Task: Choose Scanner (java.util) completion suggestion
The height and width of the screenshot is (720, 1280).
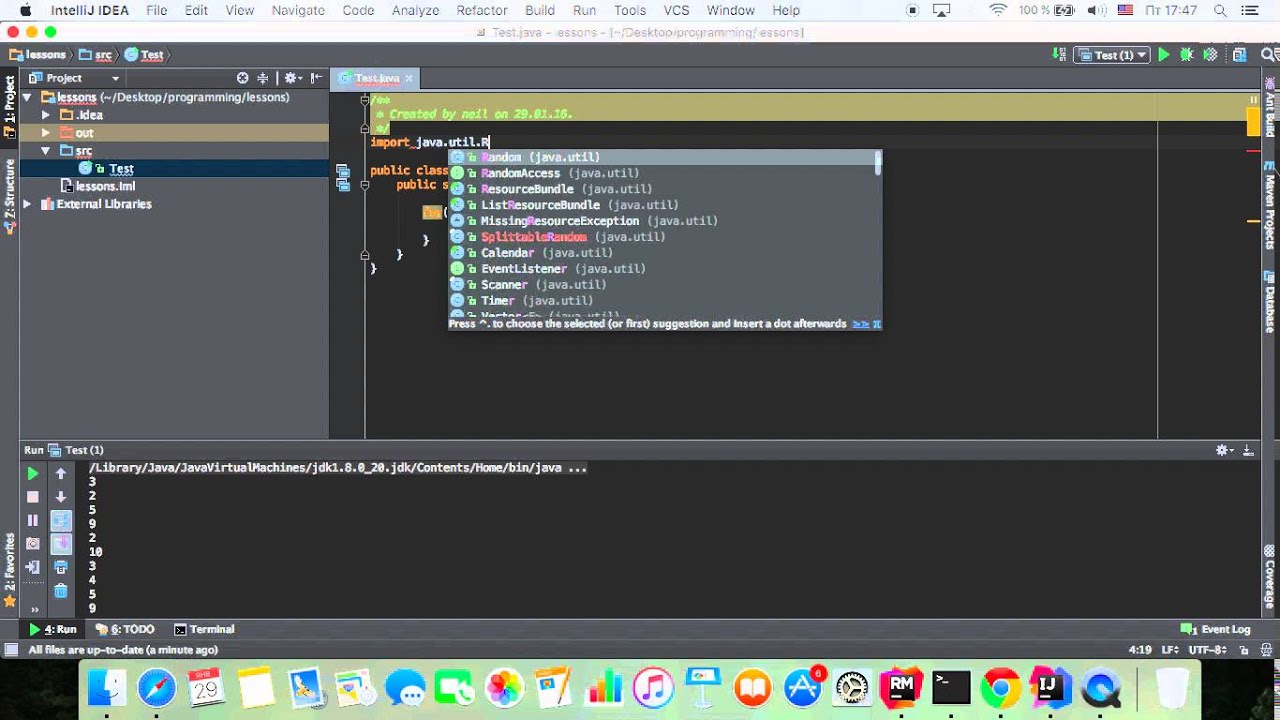Action: point(662,285)
